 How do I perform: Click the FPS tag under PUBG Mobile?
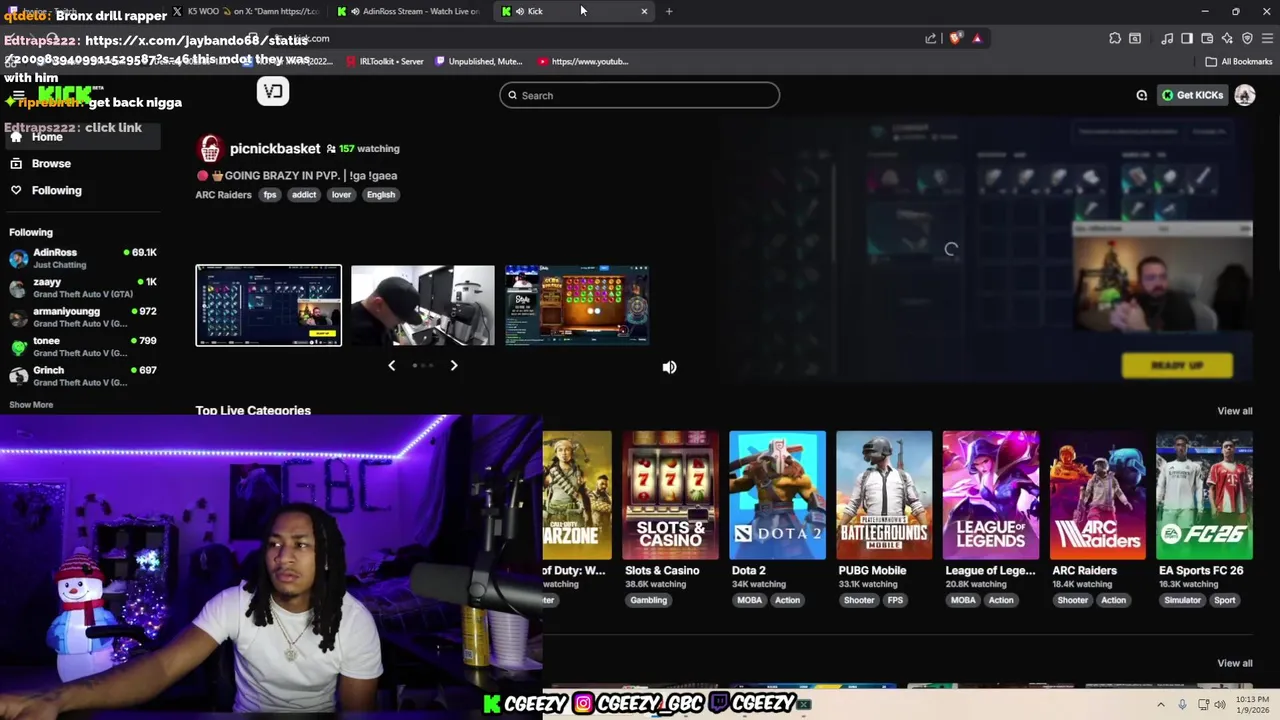pyautogui.click(x=895, y=600)
